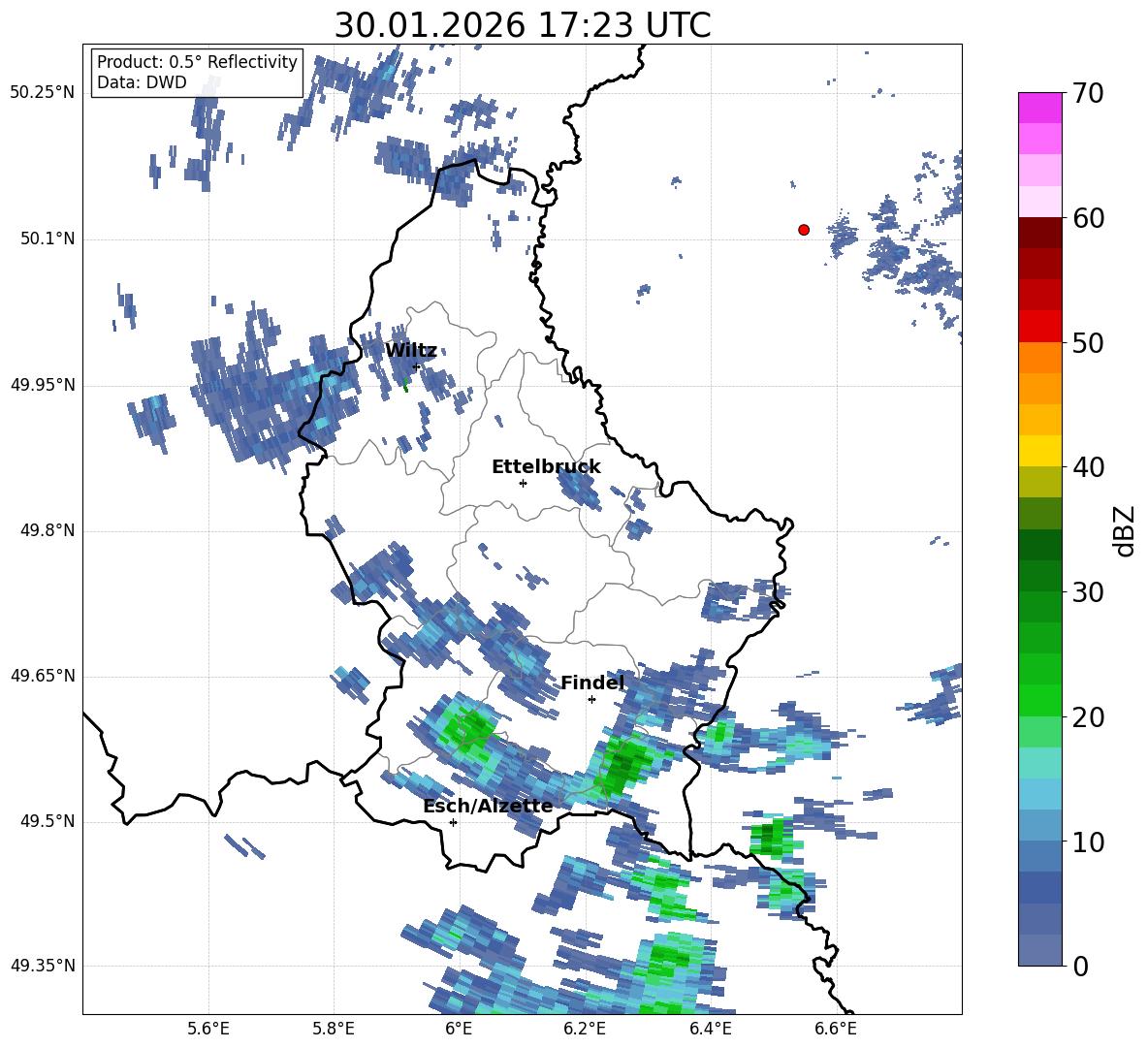Viewport: 1148px width, 1048px height.
Task: Click the red radar site marker dot
Action: pyautogui.click(x=804, y=230)
